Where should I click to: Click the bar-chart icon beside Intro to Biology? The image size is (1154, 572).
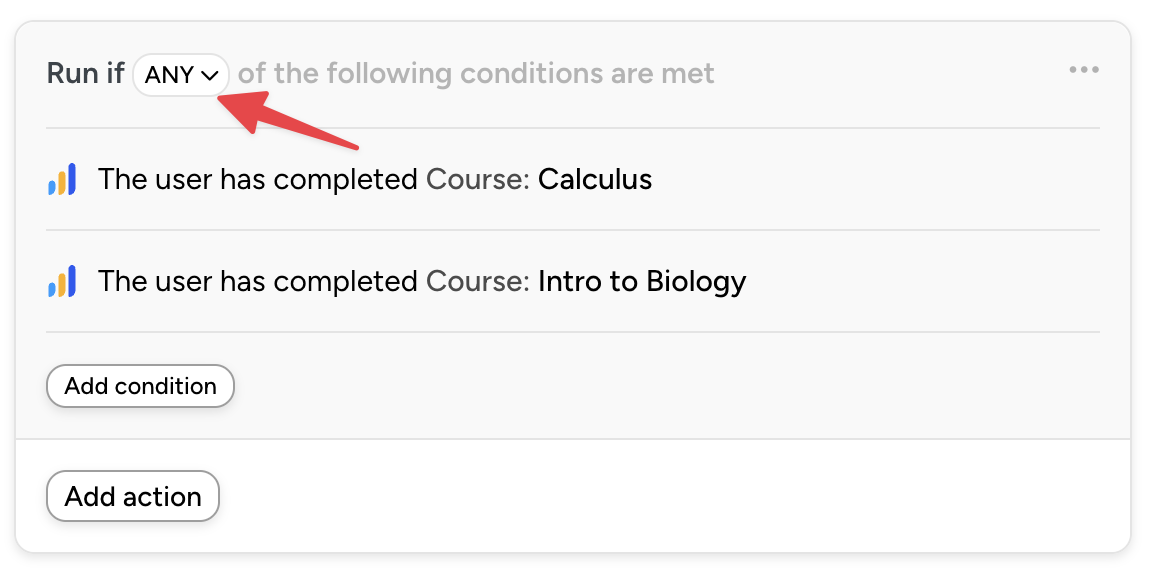point(62,282)
